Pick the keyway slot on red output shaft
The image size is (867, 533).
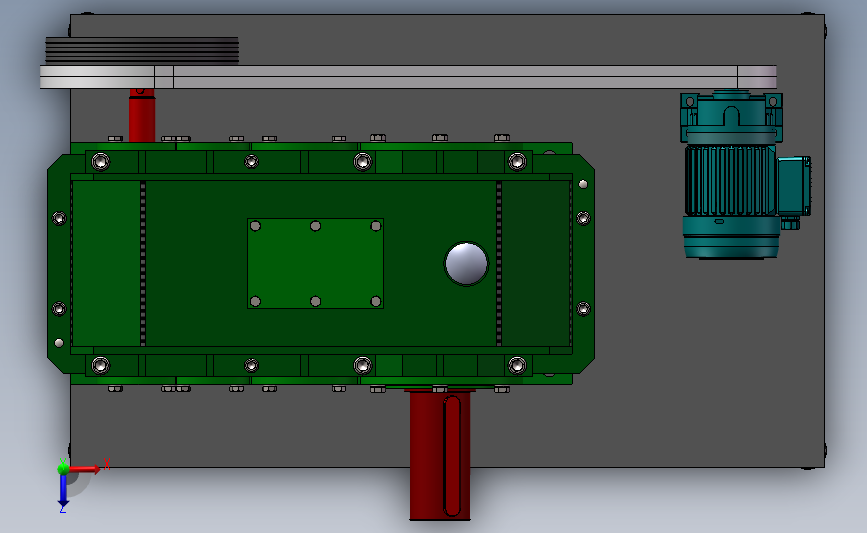[452, 456]
